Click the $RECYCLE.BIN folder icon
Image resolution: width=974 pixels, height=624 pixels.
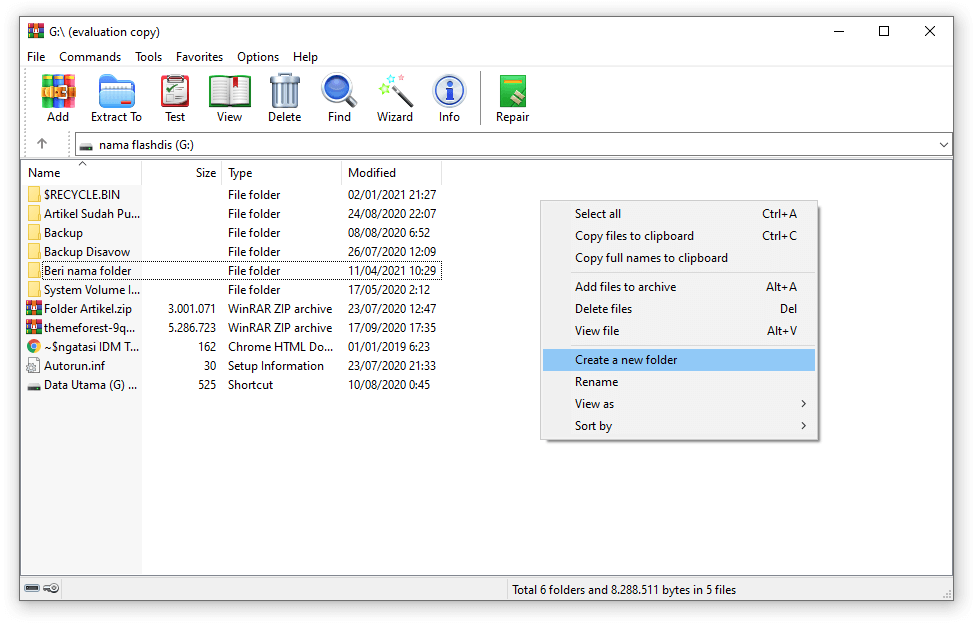34,194
